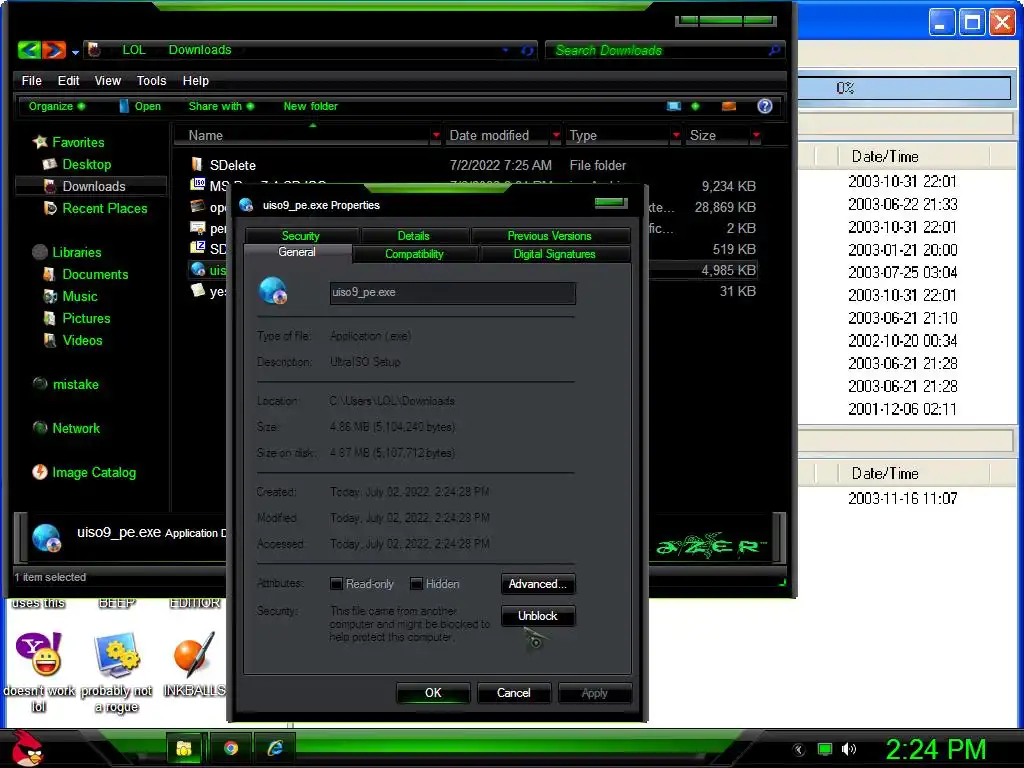Click the Advanced... button

[x=537, y=584]
